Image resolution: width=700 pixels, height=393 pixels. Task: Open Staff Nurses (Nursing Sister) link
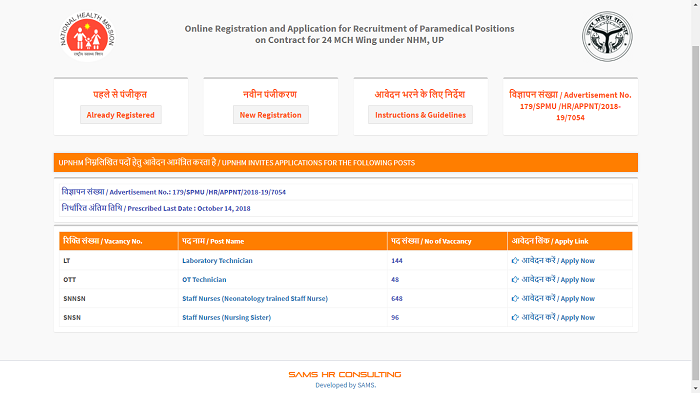(226, 318)
